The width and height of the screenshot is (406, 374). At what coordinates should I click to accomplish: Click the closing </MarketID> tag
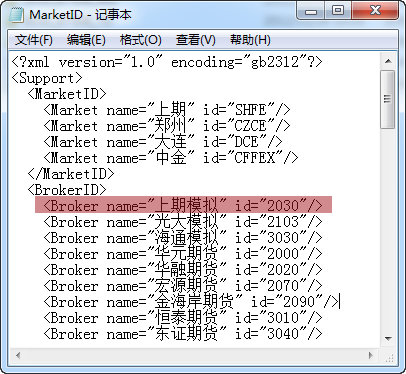pyautogui.click(x=71, y=174)
